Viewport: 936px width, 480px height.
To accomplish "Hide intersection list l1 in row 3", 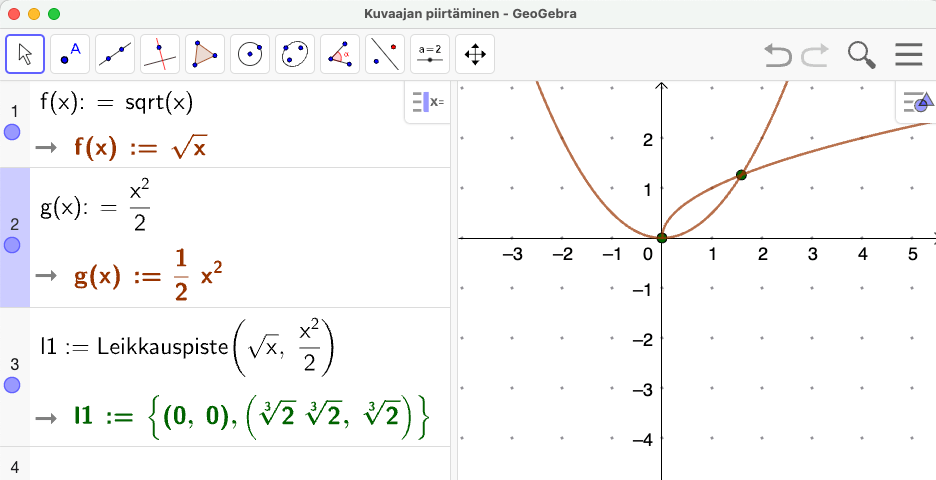I will pos(12,385).
